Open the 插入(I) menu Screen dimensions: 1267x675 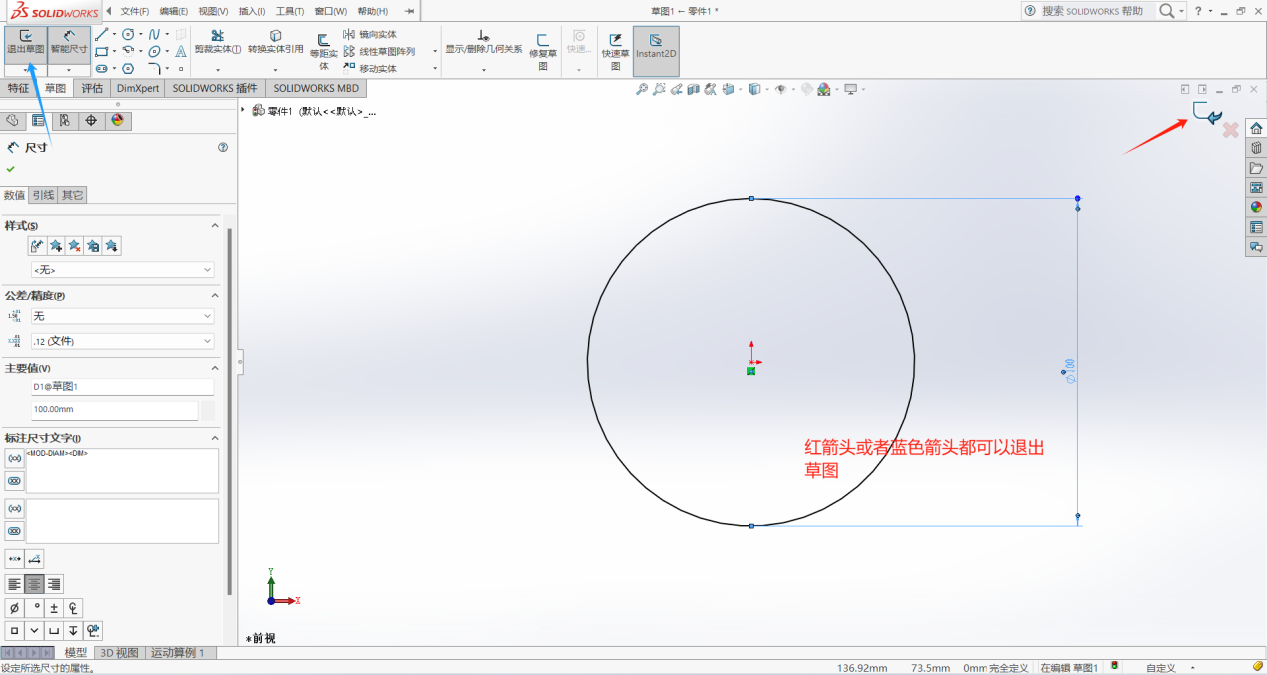pyautogui.click(x=251, y=11)
